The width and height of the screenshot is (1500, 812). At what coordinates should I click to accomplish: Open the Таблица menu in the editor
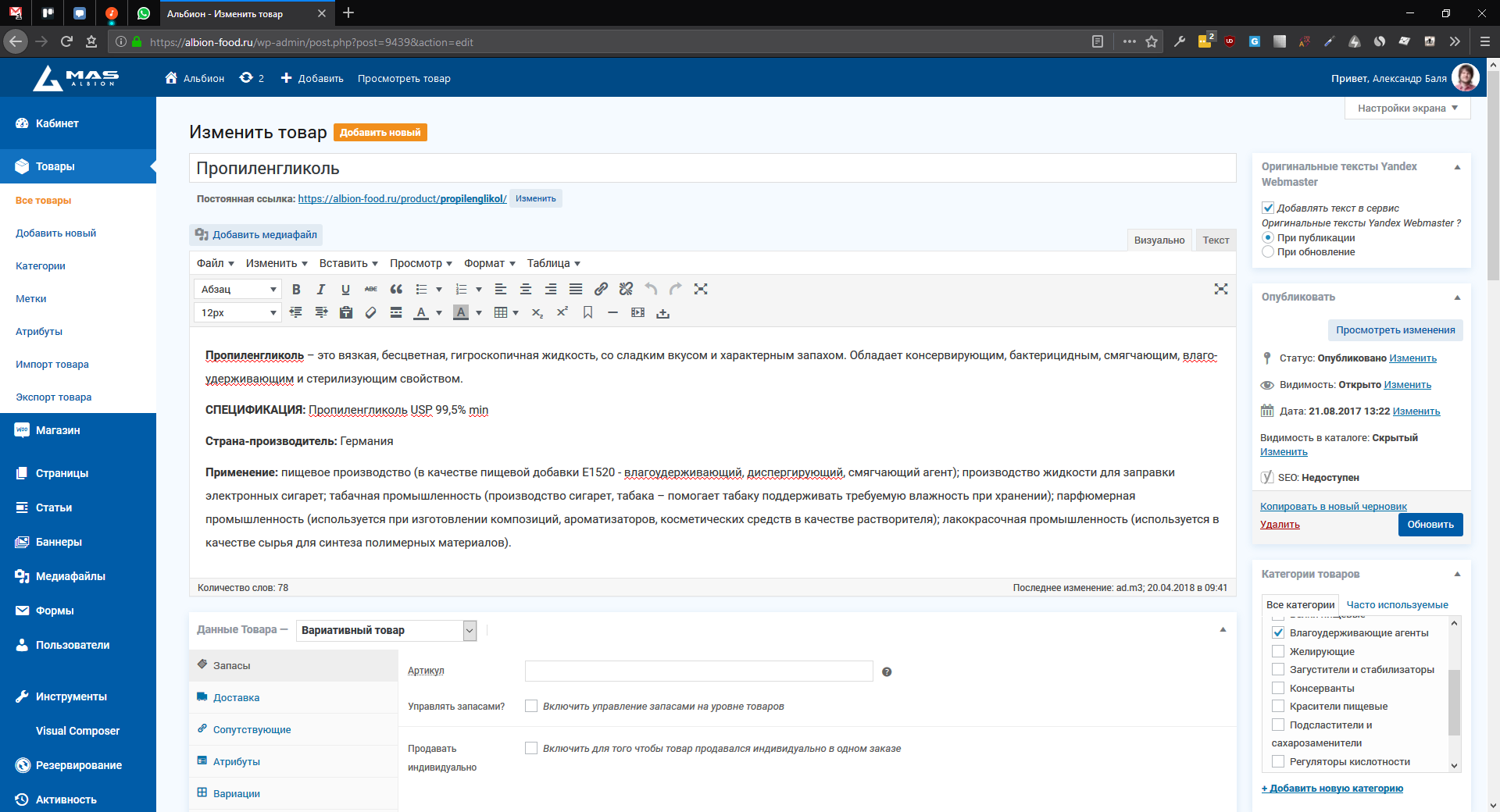[553, 264]
